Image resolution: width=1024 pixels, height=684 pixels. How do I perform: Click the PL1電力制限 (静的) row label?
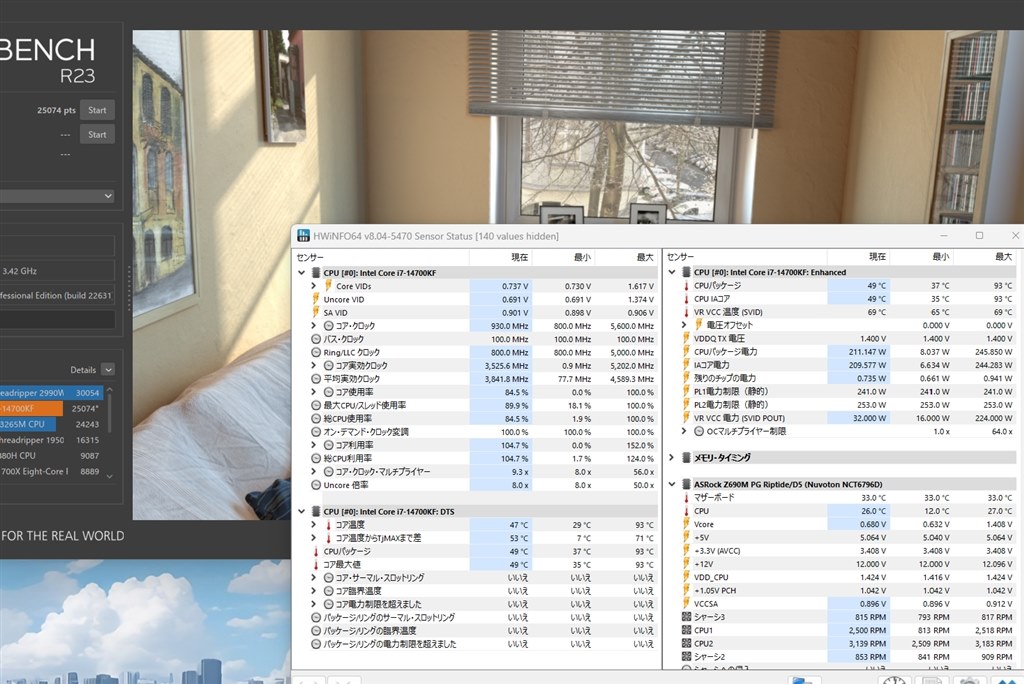click(731, 391)
